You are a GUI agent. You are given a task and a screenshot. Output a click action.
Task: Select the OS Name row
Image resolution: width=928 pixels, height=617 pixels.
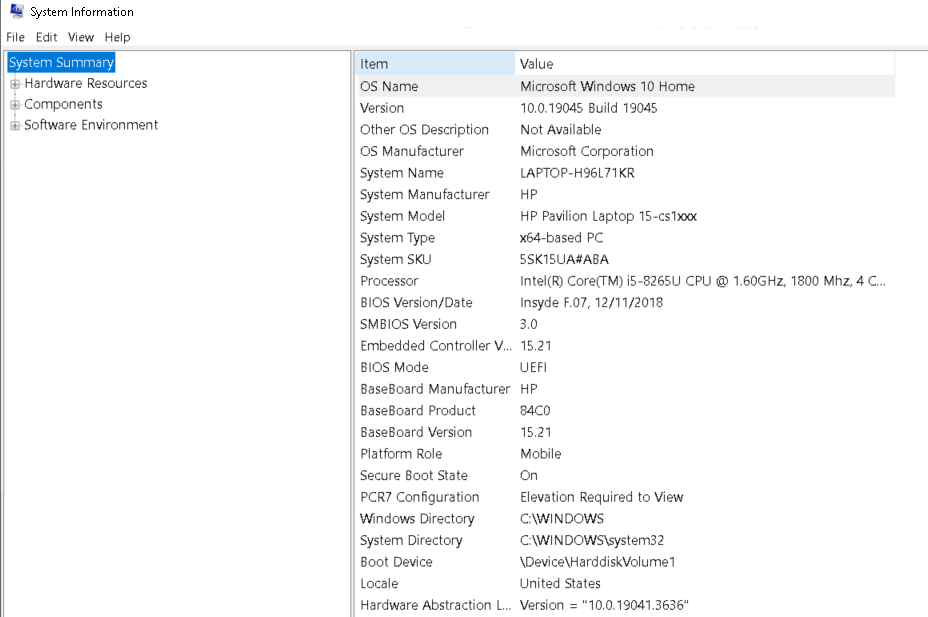[600, 86]
